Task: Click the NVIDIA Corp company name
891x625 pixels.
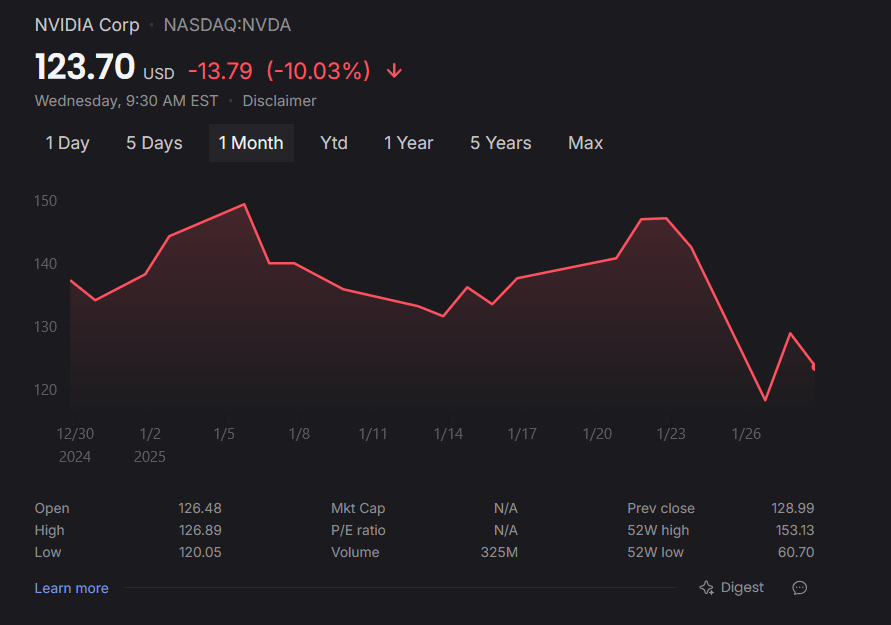Action: [x=87, y=25]
